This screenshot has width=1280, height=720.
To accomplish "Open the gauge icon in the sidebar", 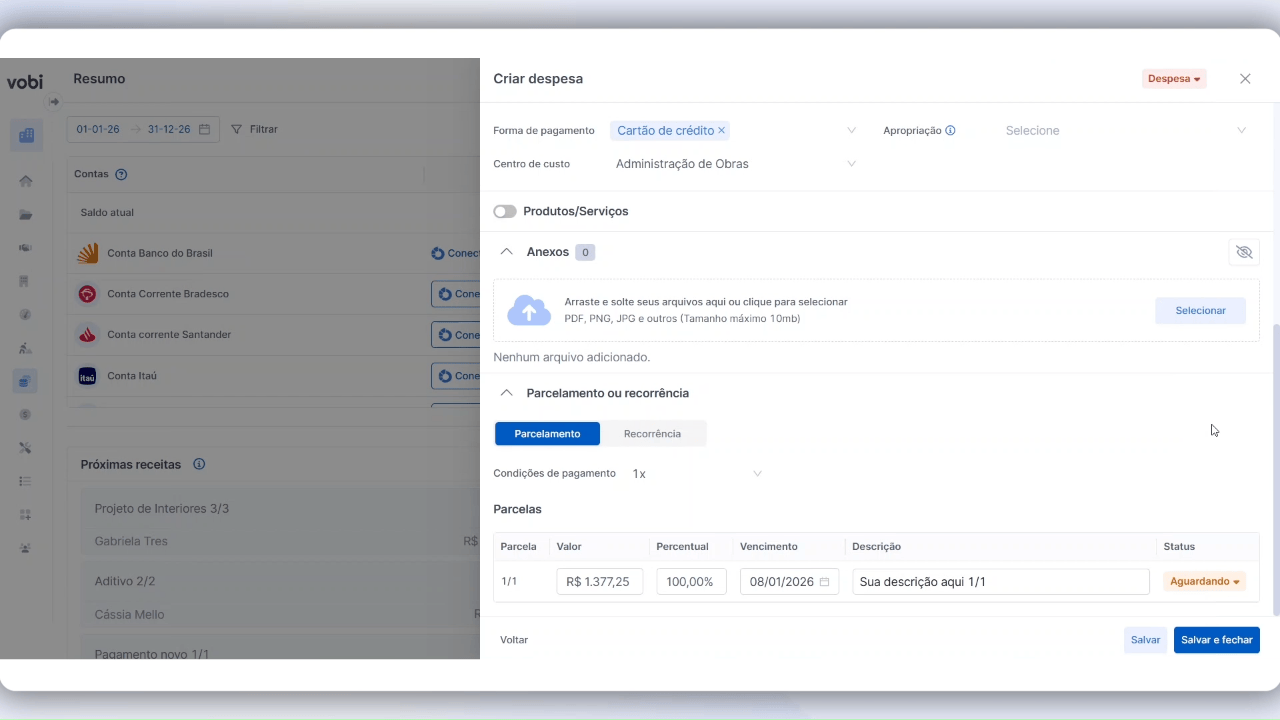I will [x=26, y=315].
